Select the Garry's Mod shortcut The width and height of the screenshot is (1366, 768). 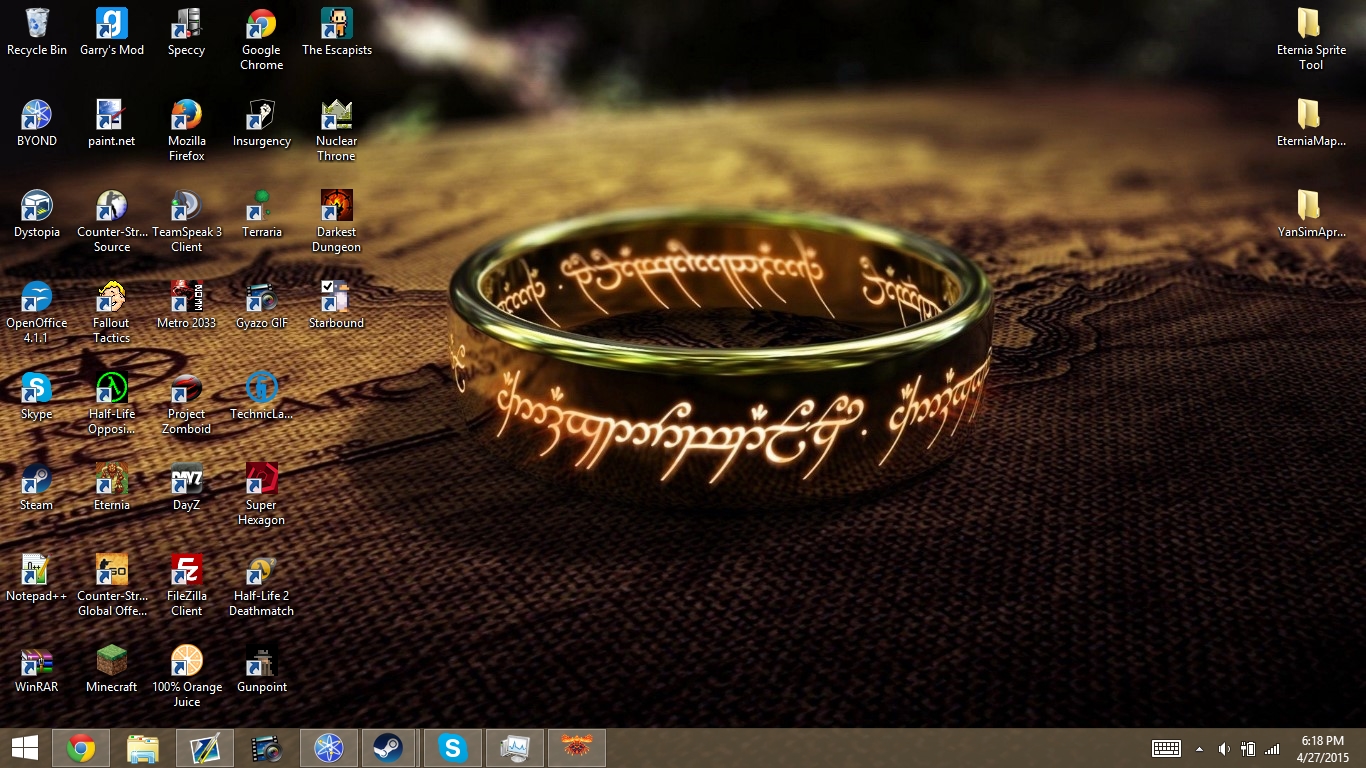112,32
